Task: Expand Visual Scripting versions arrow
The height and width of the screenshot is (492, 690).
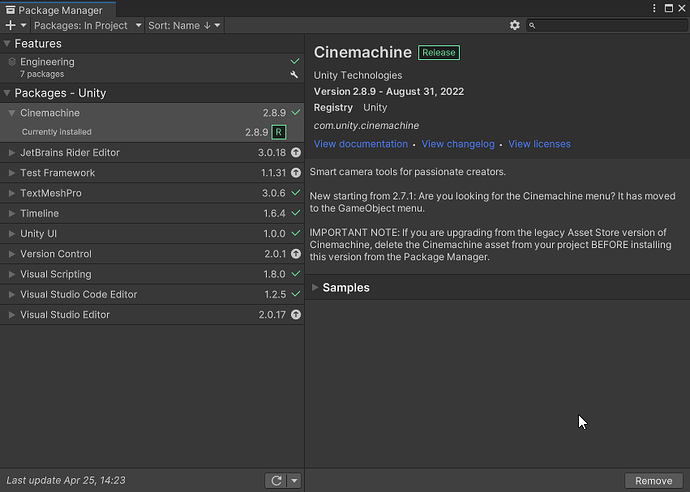Action: 12,274
